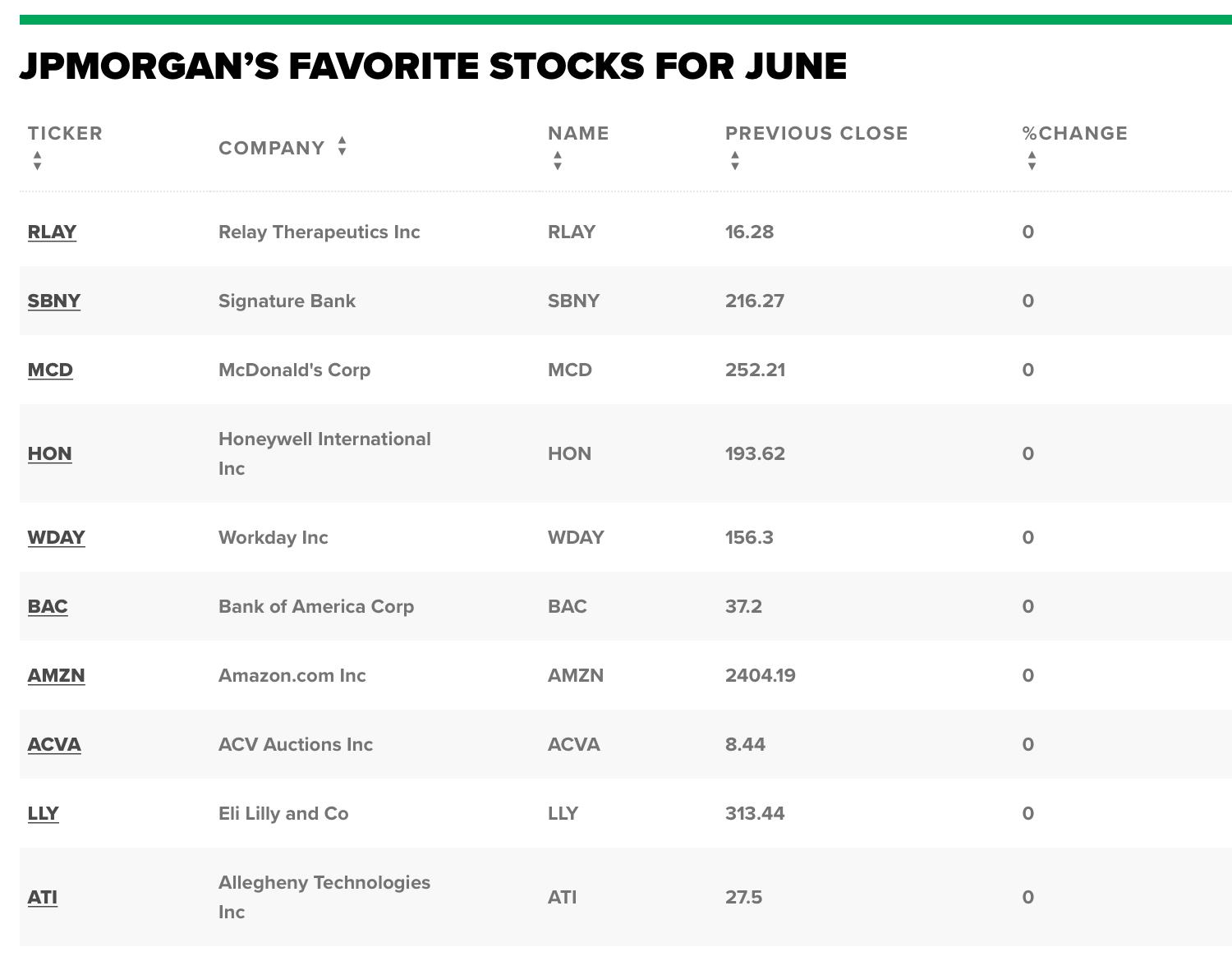Click the sort arrows under TICKER header

pos(37,160)
